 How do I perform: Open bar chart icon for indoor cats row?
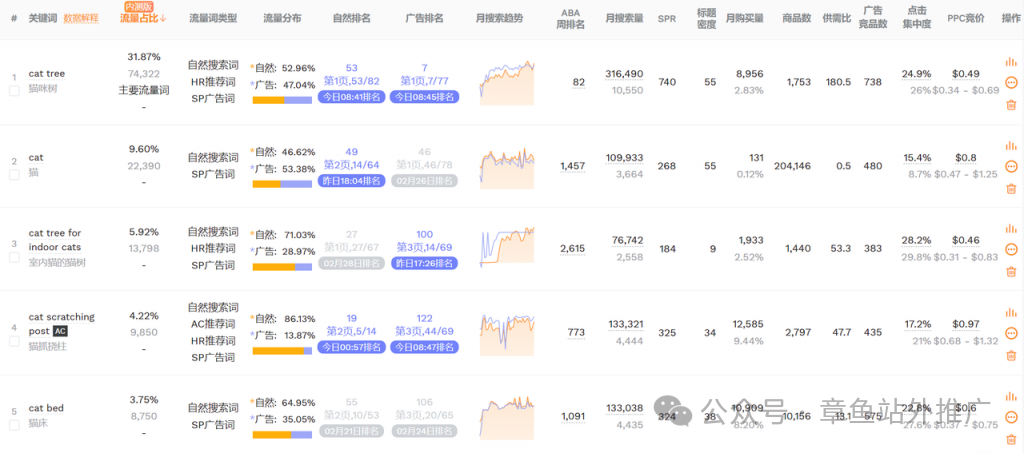coord(1011,228)
